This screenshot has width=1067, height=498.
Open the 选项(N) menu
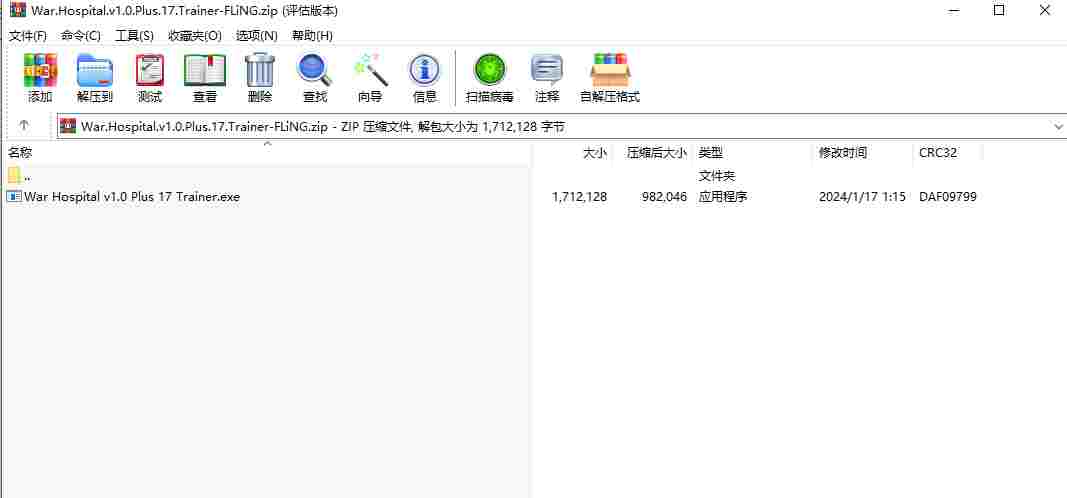[x=257, y=35]
